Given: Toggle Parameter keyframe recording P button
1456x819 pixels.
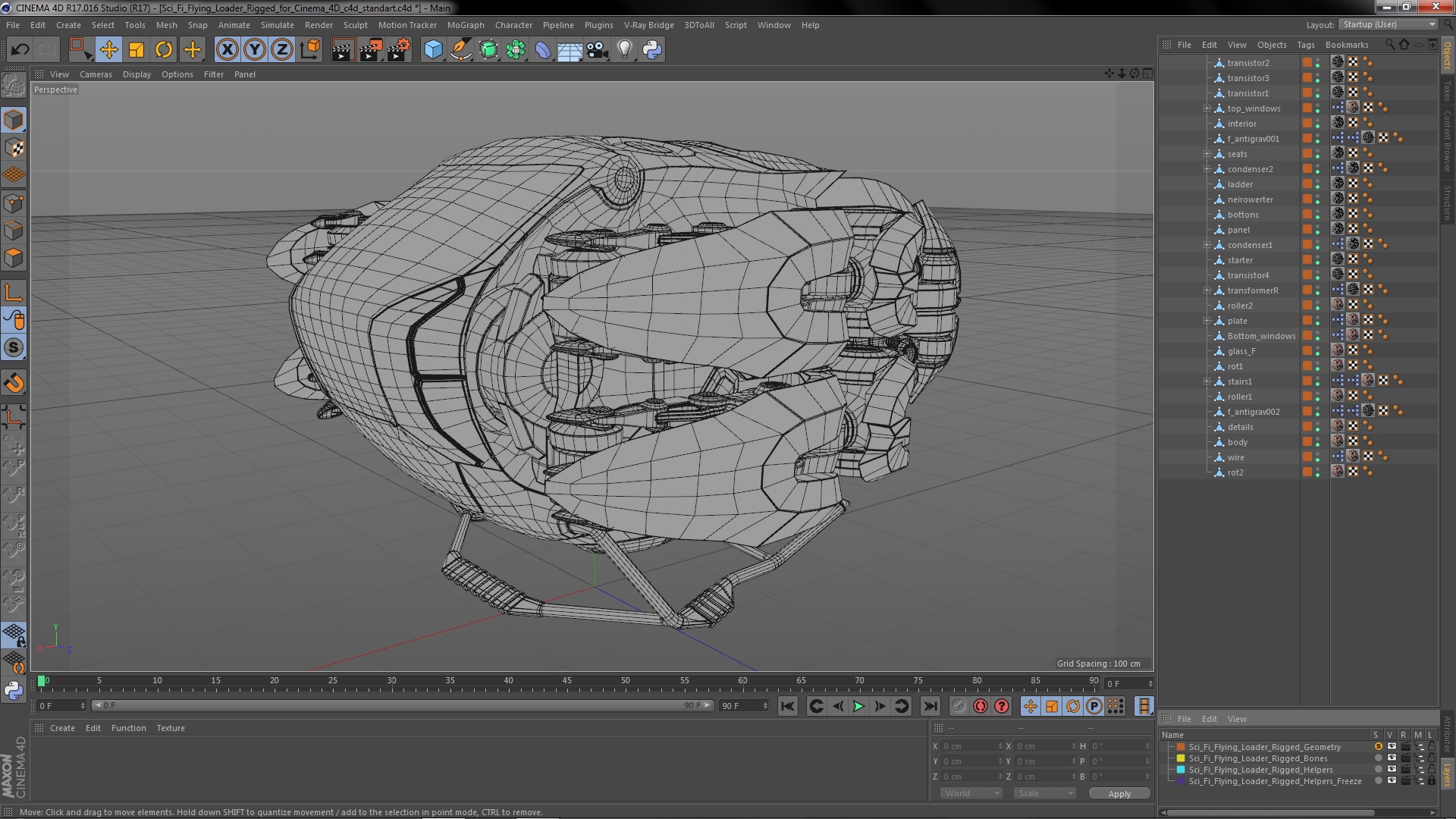Looking at the screenshot, I should tap(1094, 706).
